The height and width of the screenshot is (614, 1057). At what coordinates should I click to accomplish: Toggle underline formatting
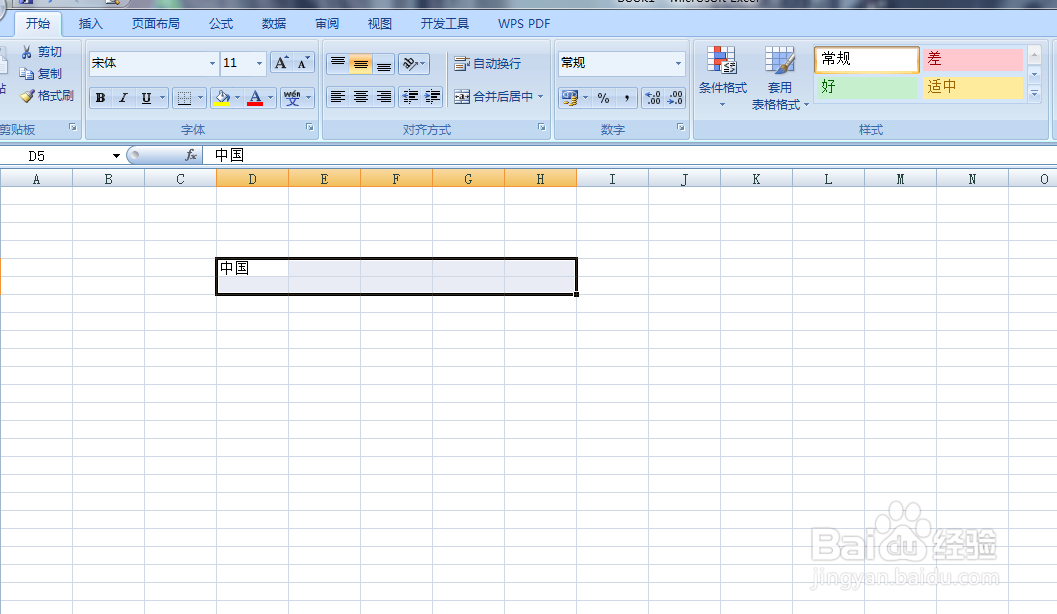[146, 98]
